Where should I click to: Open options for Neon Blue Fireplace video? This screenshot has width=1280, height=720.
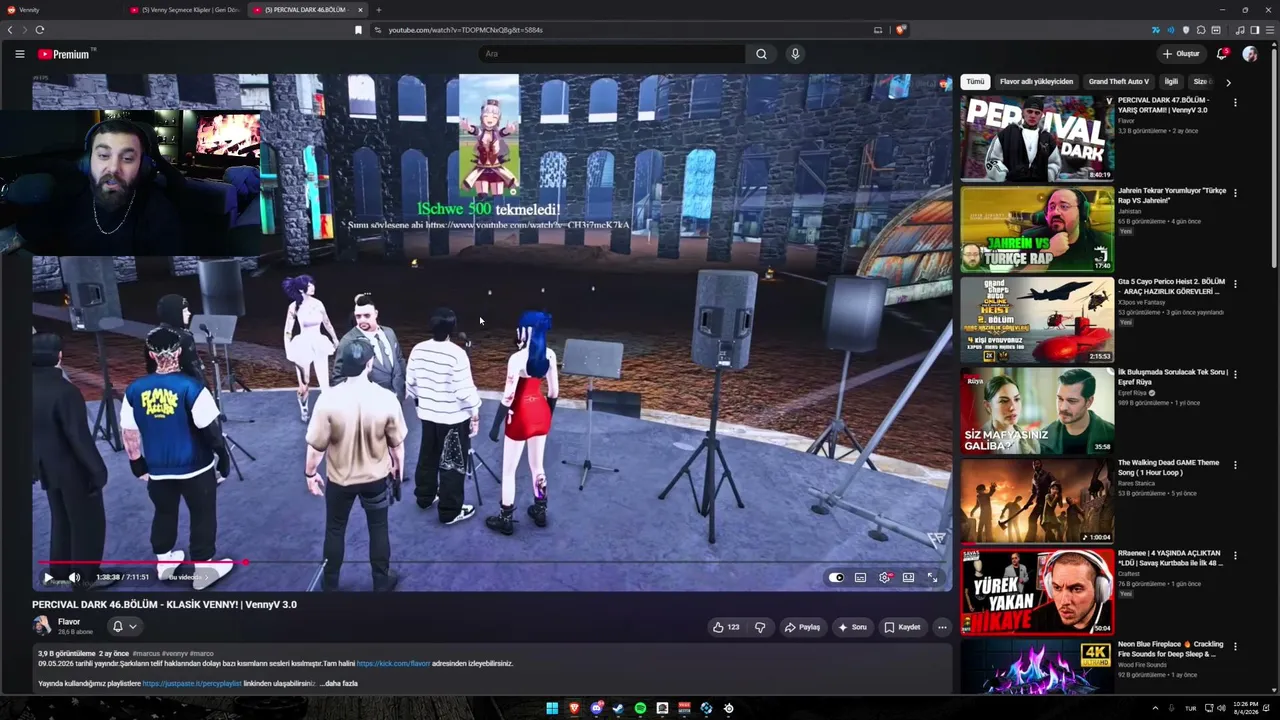point(1235,646)
